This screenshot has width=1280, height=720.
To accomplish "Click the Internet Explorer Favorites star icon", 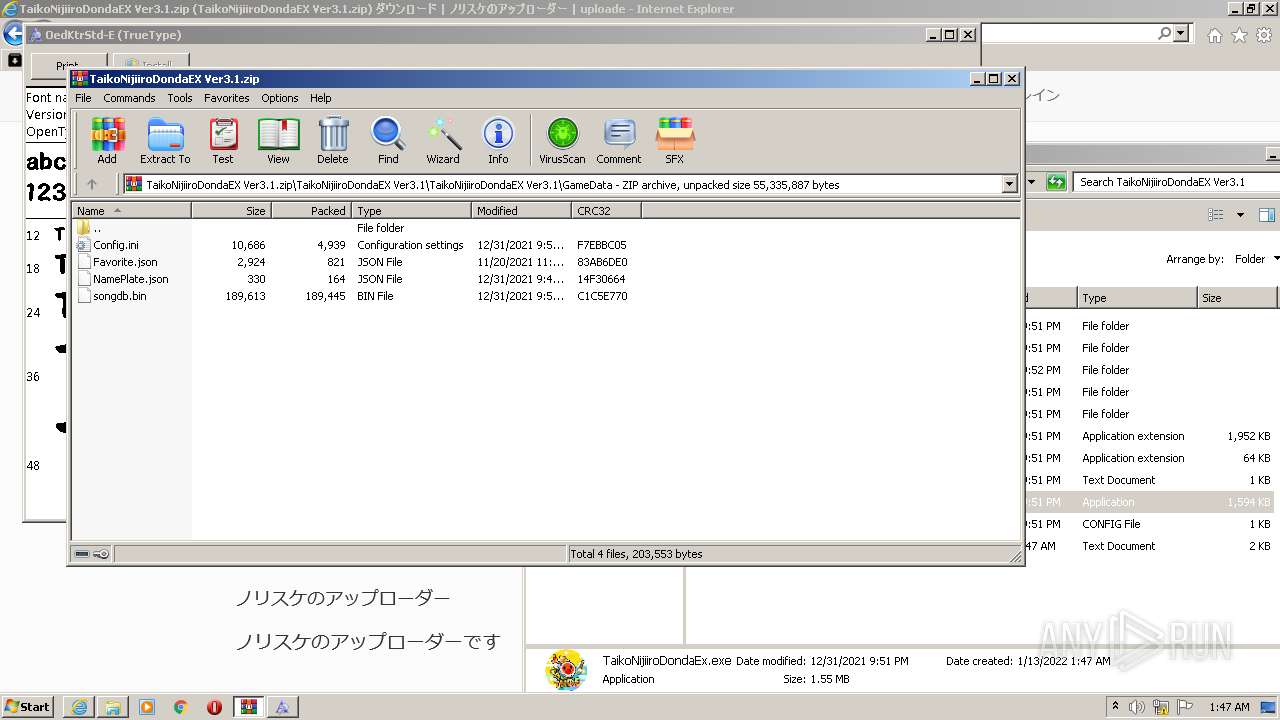I will [1239, 35].
